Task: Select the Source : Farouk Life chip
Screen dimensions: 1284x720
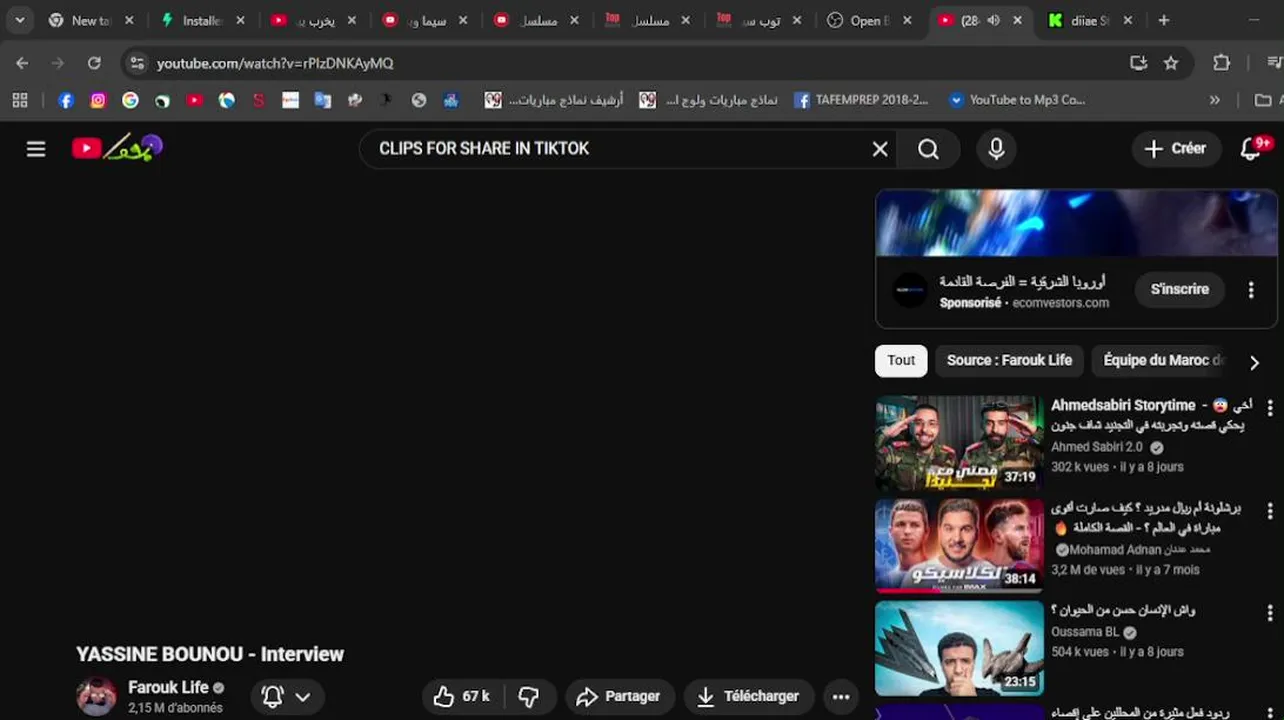Action: 1009,361
